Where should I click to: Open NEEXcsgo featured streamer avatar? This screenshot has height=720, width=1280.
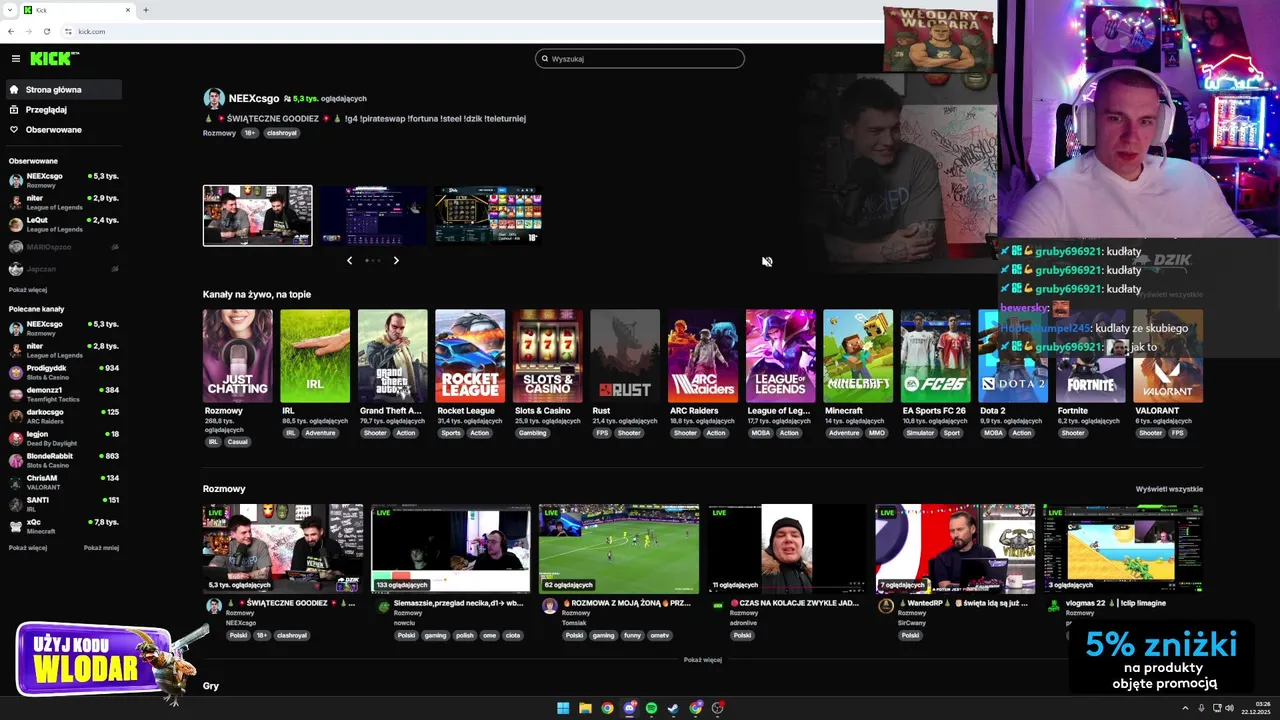[214, 98]
